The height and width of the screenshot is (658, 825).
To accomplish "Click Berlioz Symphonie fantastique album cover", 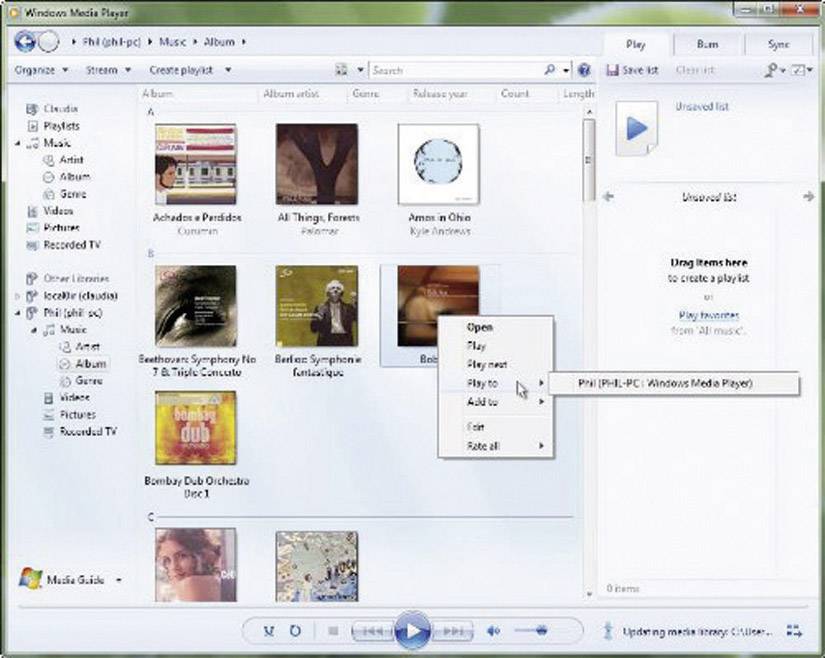I will click(317, 306).
